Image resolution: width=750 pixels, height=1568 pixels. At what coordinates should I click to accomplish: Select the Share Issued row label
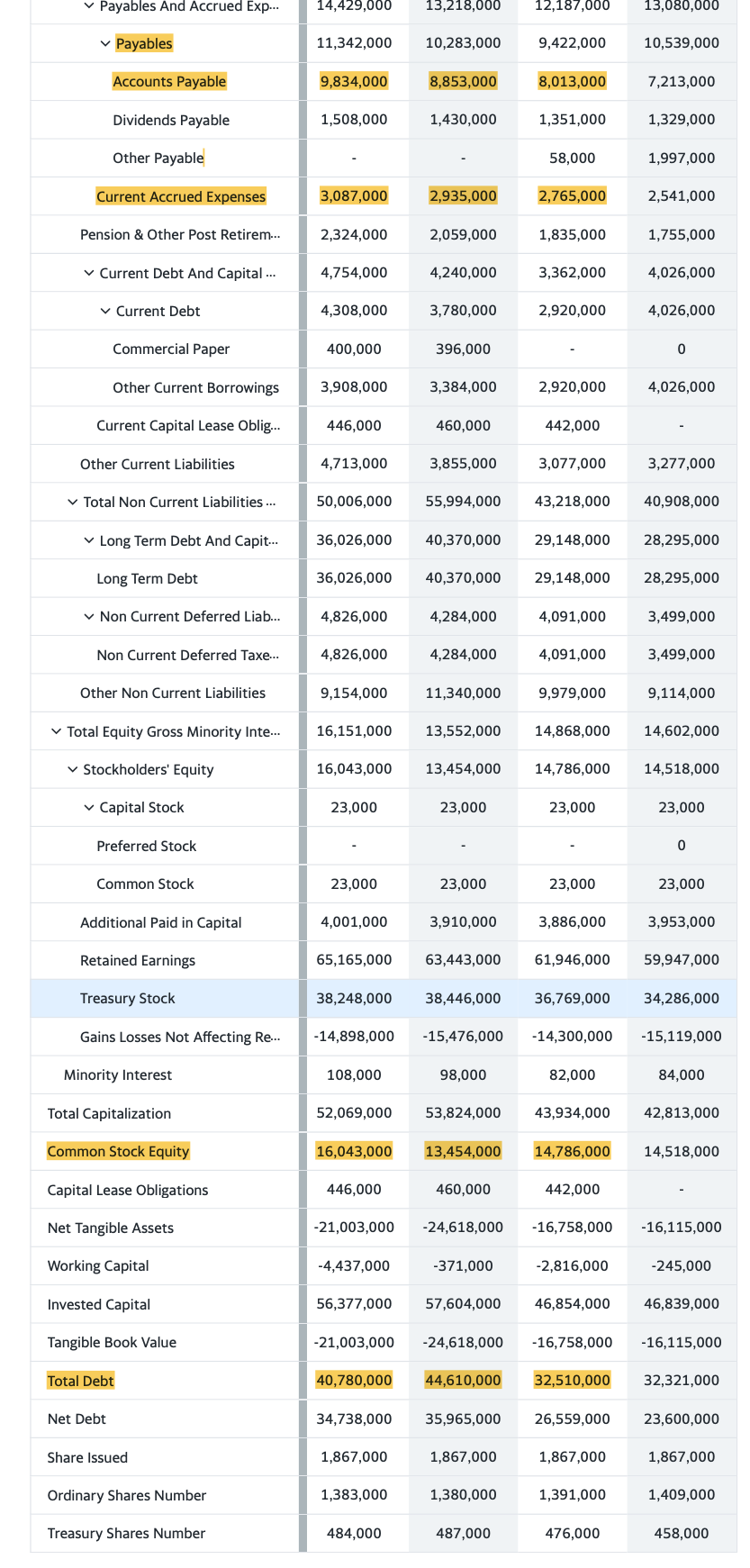pyautogui.click(x=87, y=1457)
